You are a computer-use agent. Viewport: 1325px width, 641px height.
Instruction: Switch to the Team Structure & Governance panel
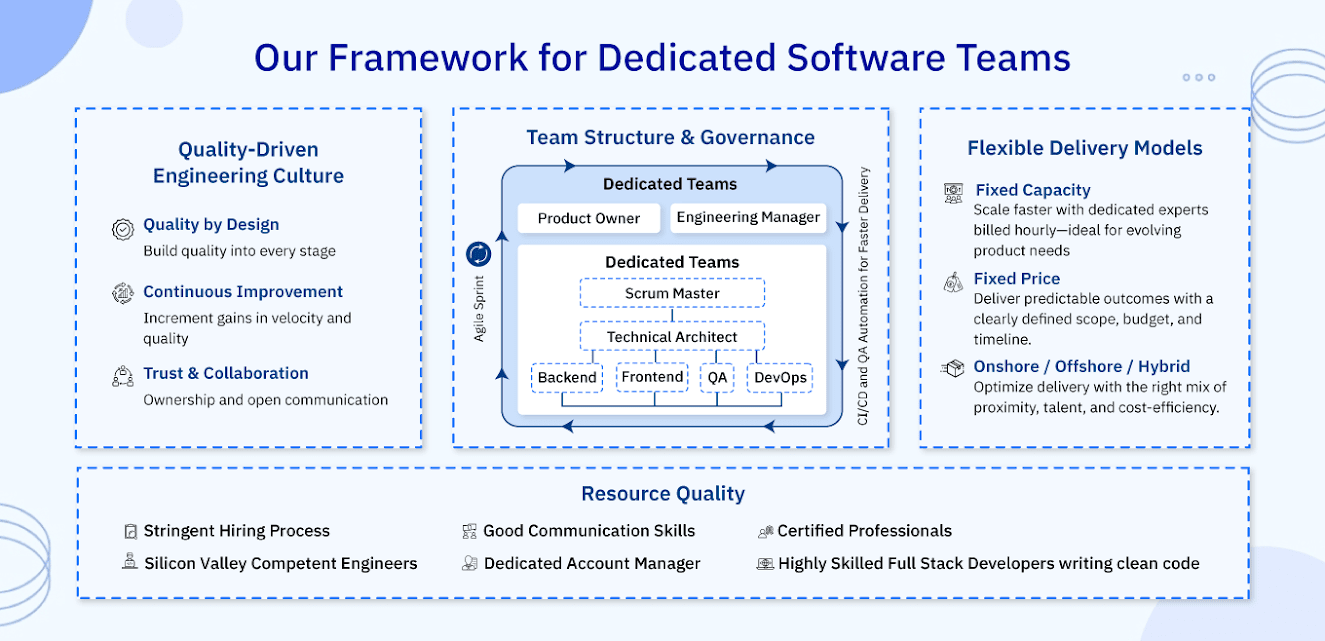coord(670,137)
